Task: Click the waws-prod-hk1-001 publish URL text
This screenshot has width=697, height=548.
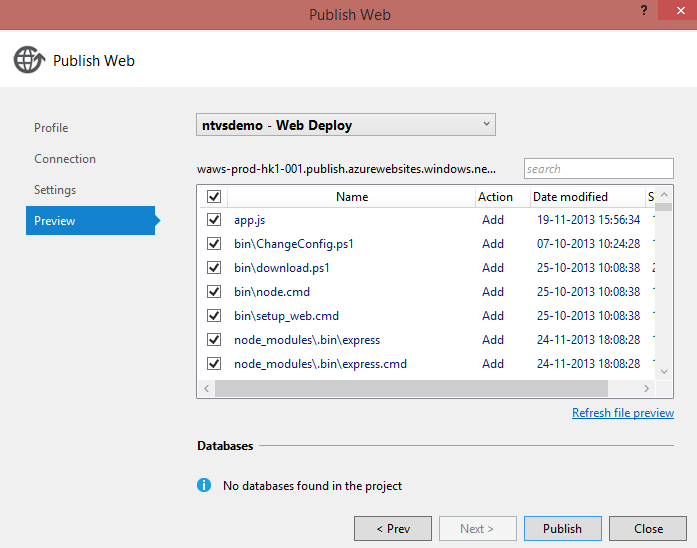Action: [x=346, y=169]
